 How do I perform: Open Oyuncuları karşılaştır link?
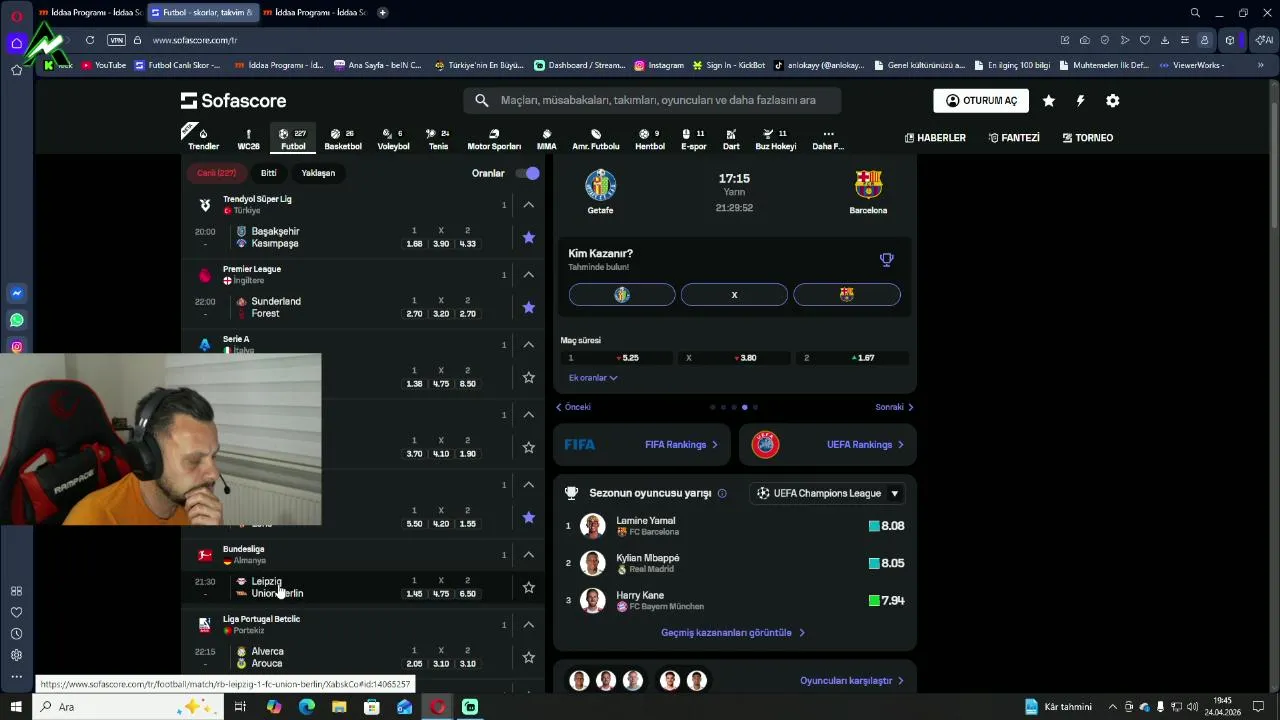(852, 681)
